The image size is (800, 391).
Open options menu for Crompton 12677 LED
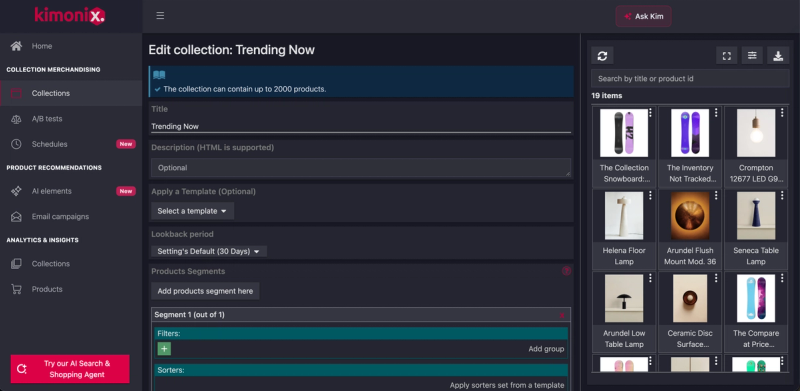point(782,113)
